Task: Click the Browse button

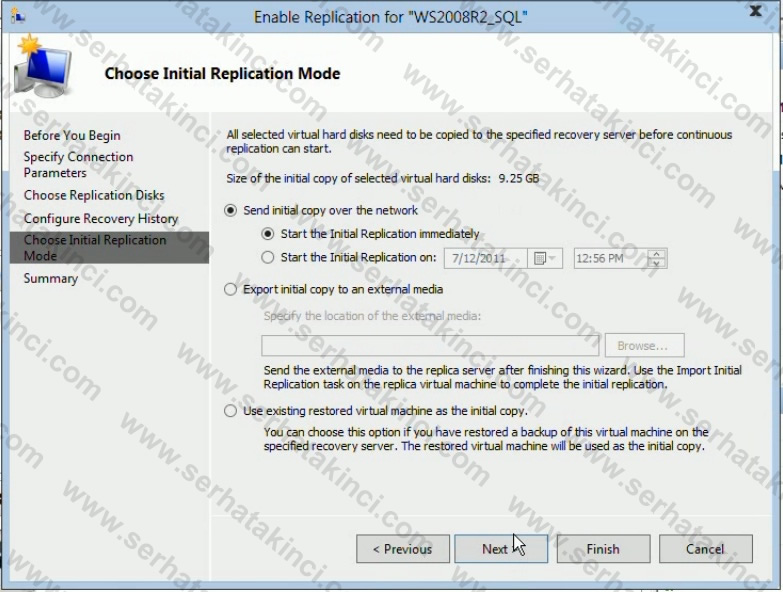Action: (x=644, y=345)
